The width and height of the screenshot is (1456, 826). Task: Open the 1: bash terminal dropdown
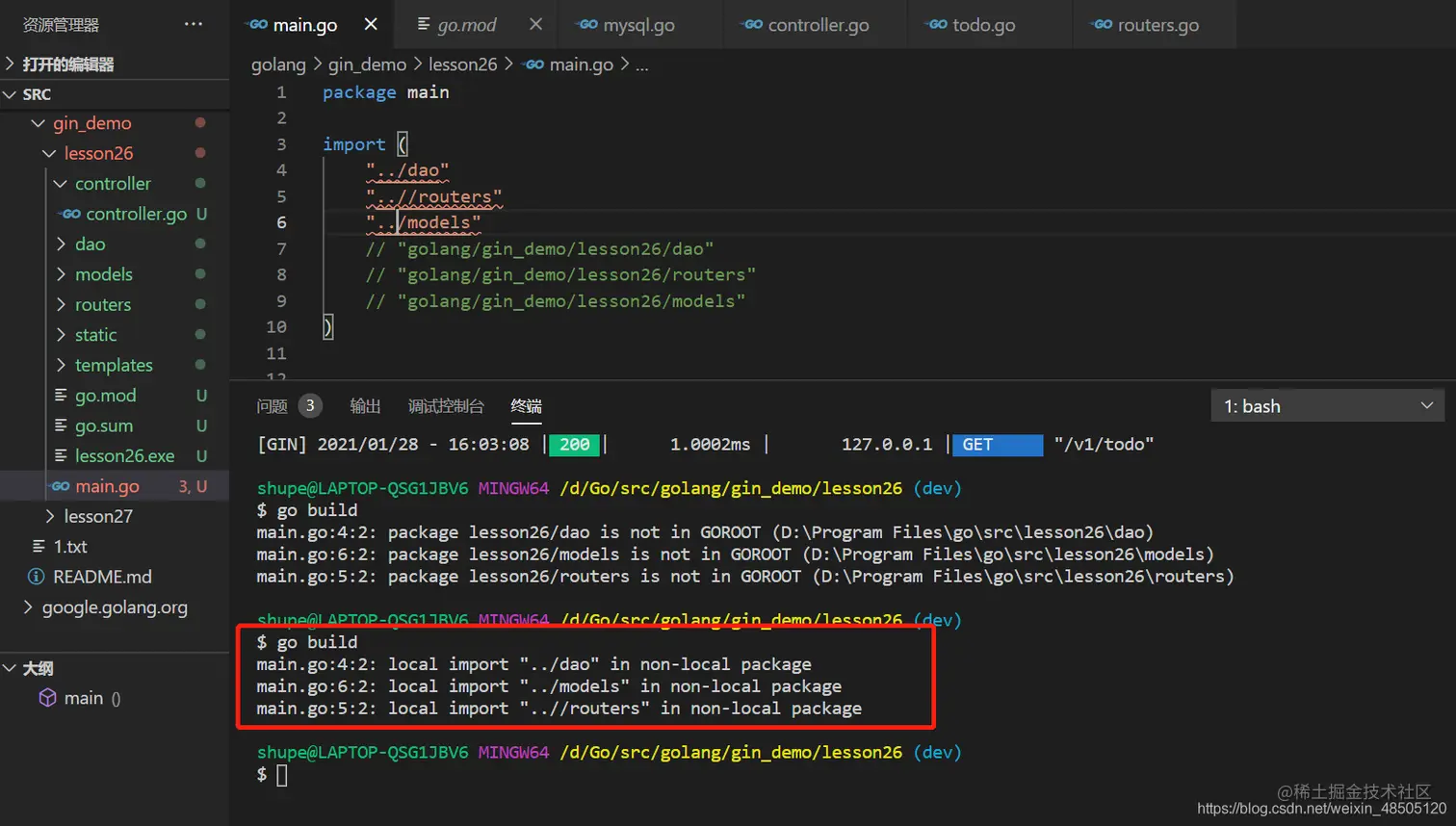pyautogui.click(x=1328, y=406)
